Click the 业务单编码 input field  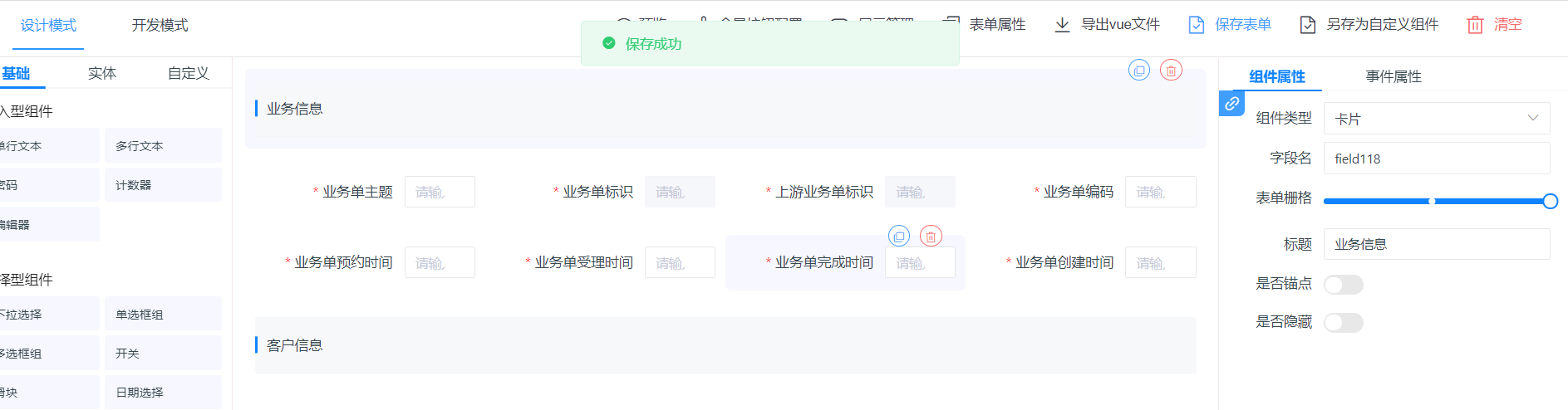(1160, 192)
